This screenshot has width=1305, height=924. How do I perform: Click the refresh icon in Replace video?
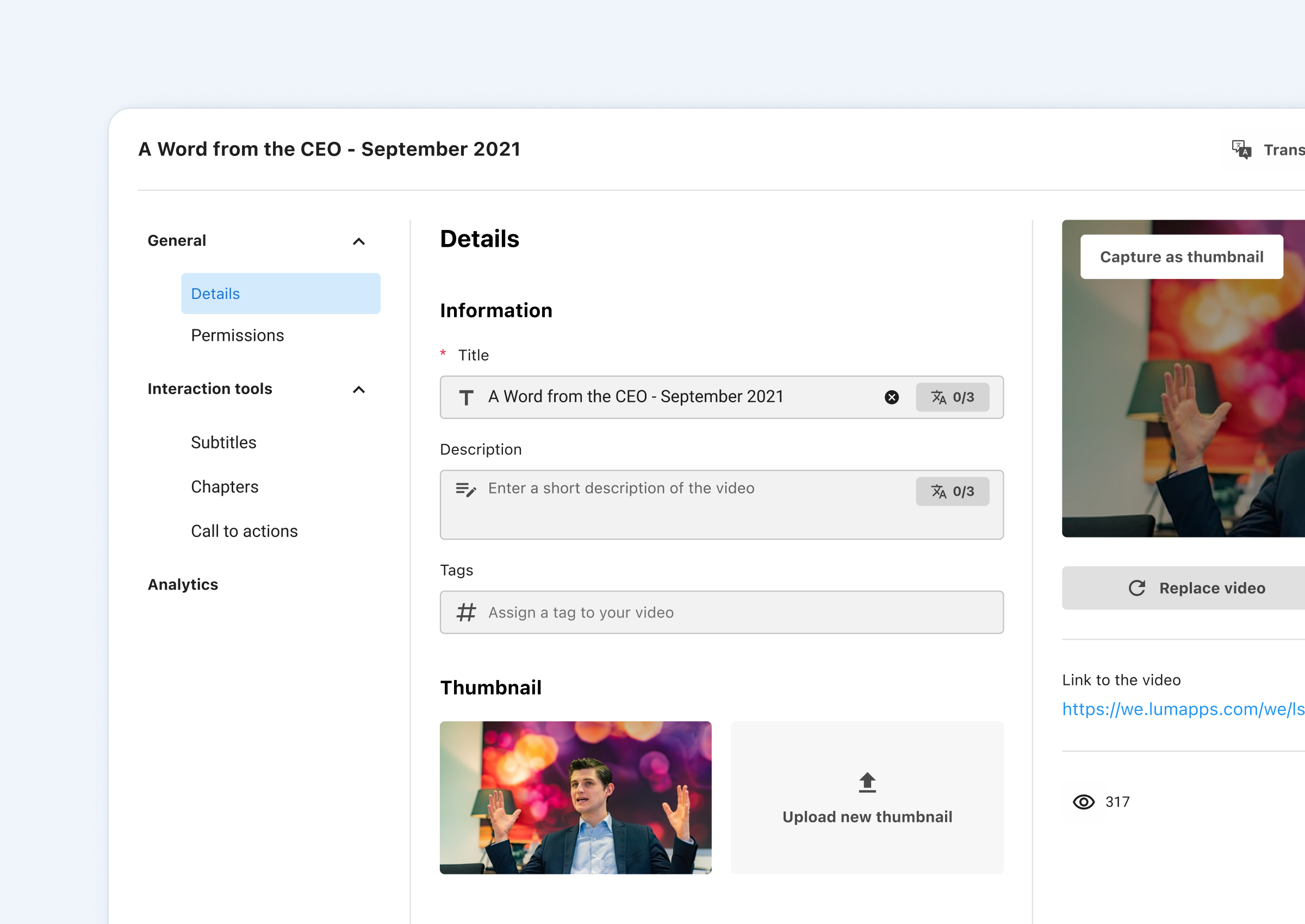pyautogui.click(x=1136, y=588)
